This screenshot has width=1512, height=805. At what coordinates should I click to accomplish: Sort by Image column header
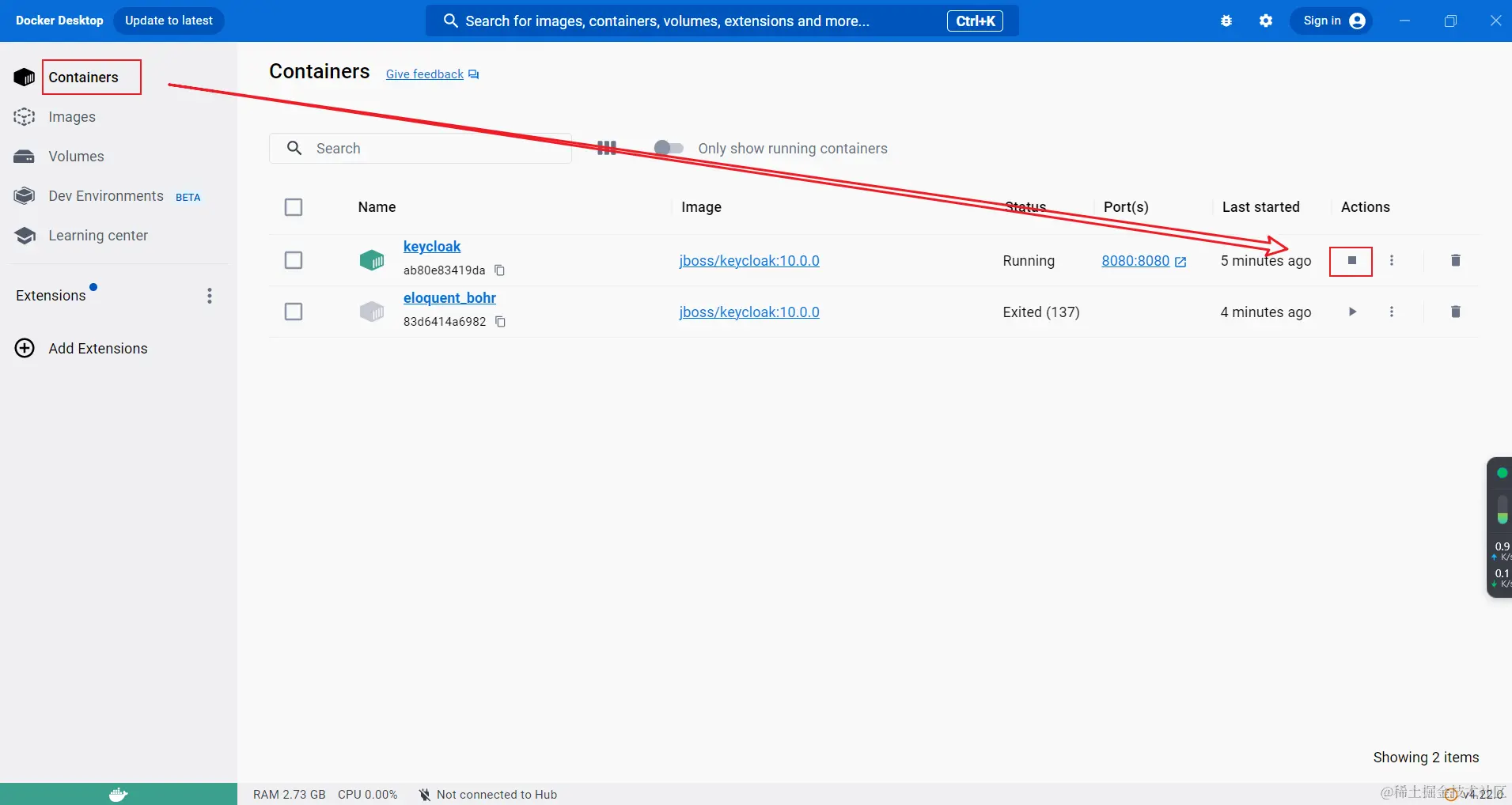click(x=701, y=207)
